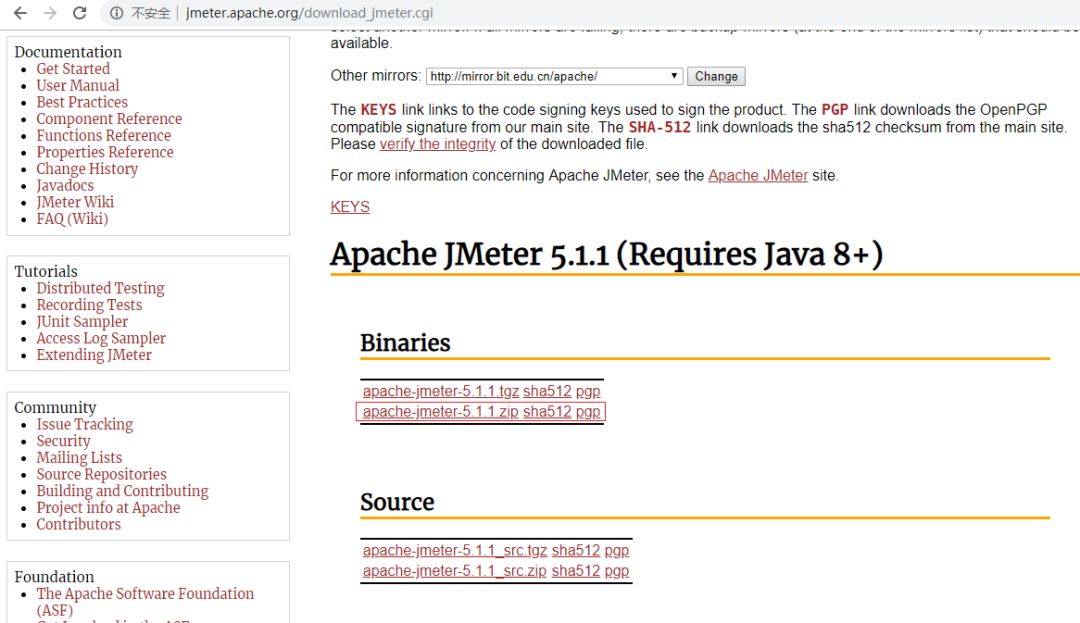Viewport: 1080px width, 623px height.
Task: Click the browser forward arrow
Action: pos(50,14)
